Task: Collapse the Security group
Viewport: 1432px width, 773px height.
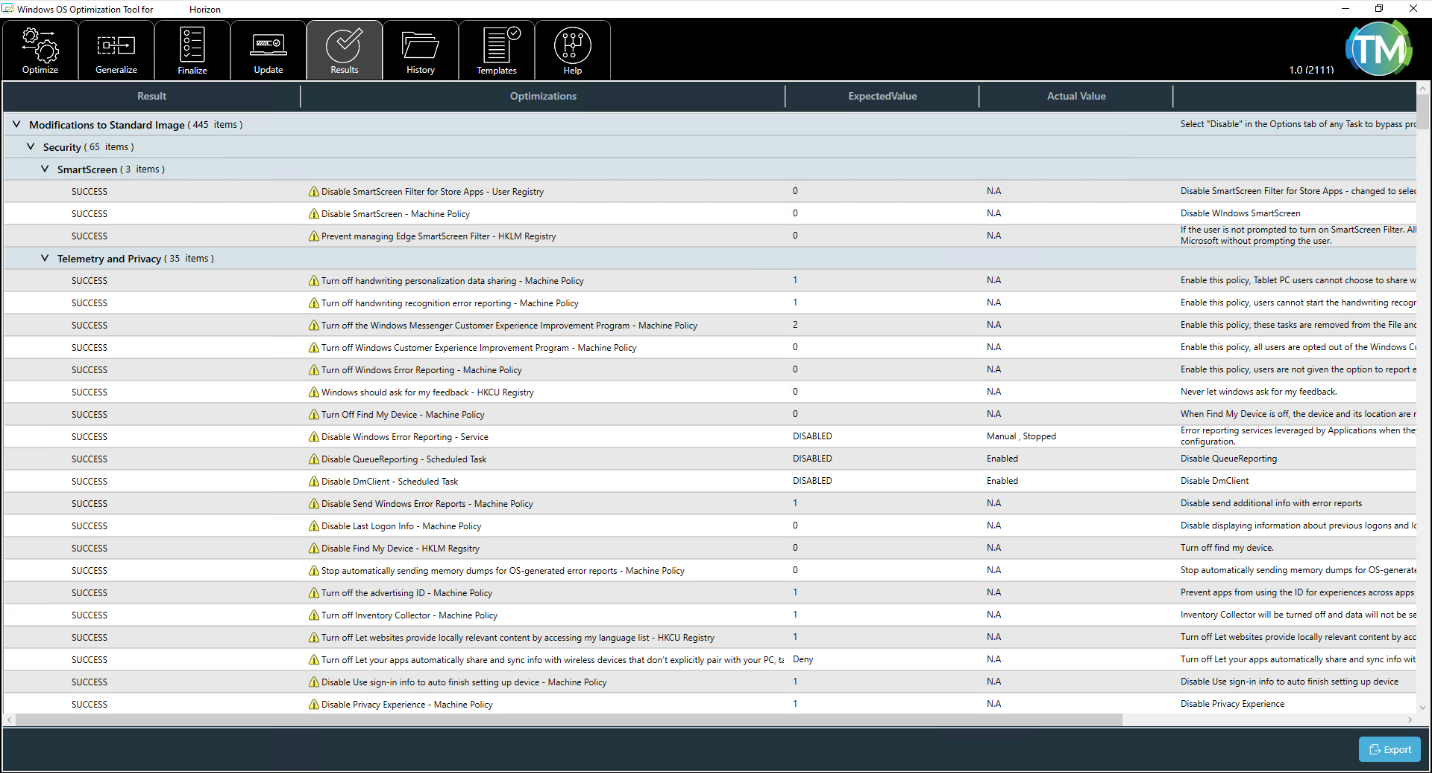Action: coord(30,147)
